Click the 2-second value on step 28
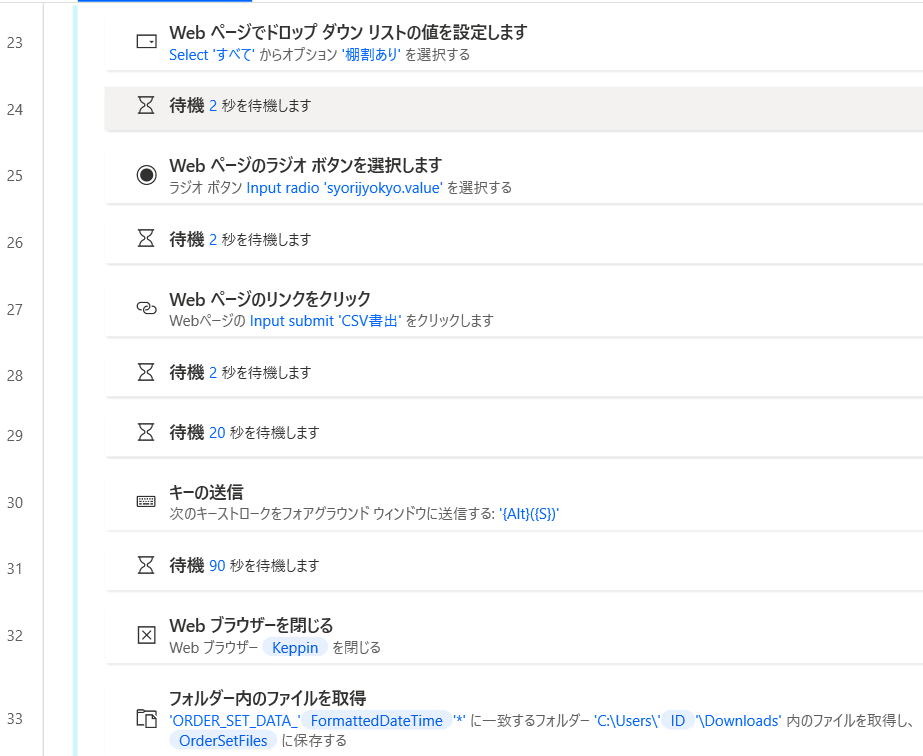Screen dimensions: 923x756 pyautogui.click(x=213, y=373)
